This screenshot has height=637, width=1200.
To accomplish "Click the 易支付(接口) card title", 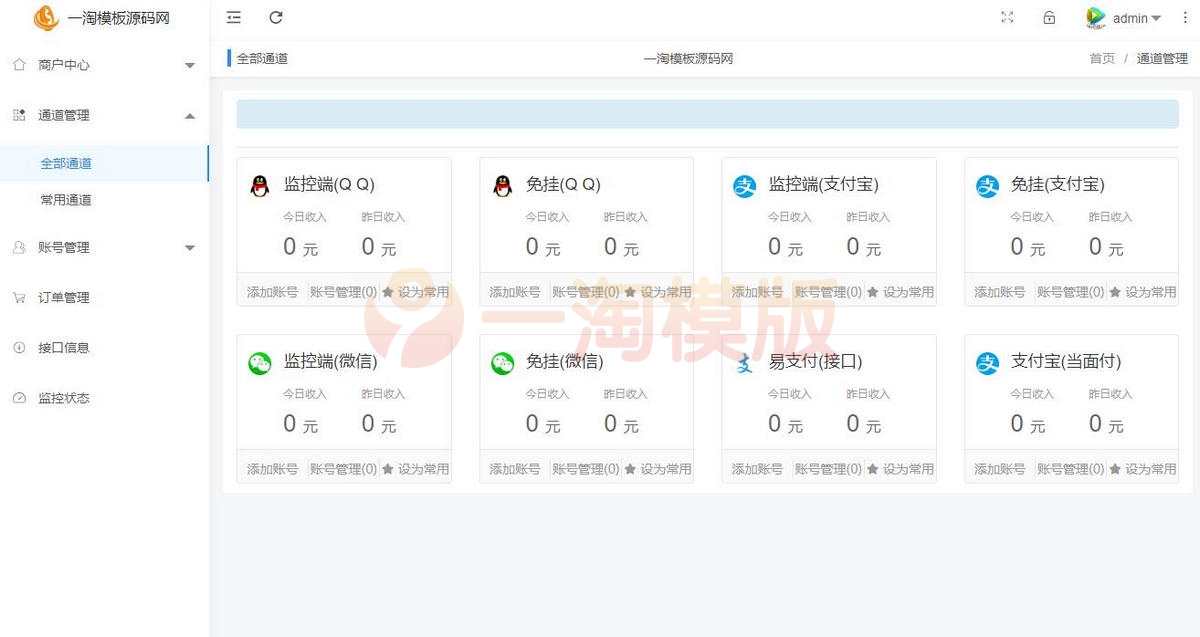I will coord(815,362).
